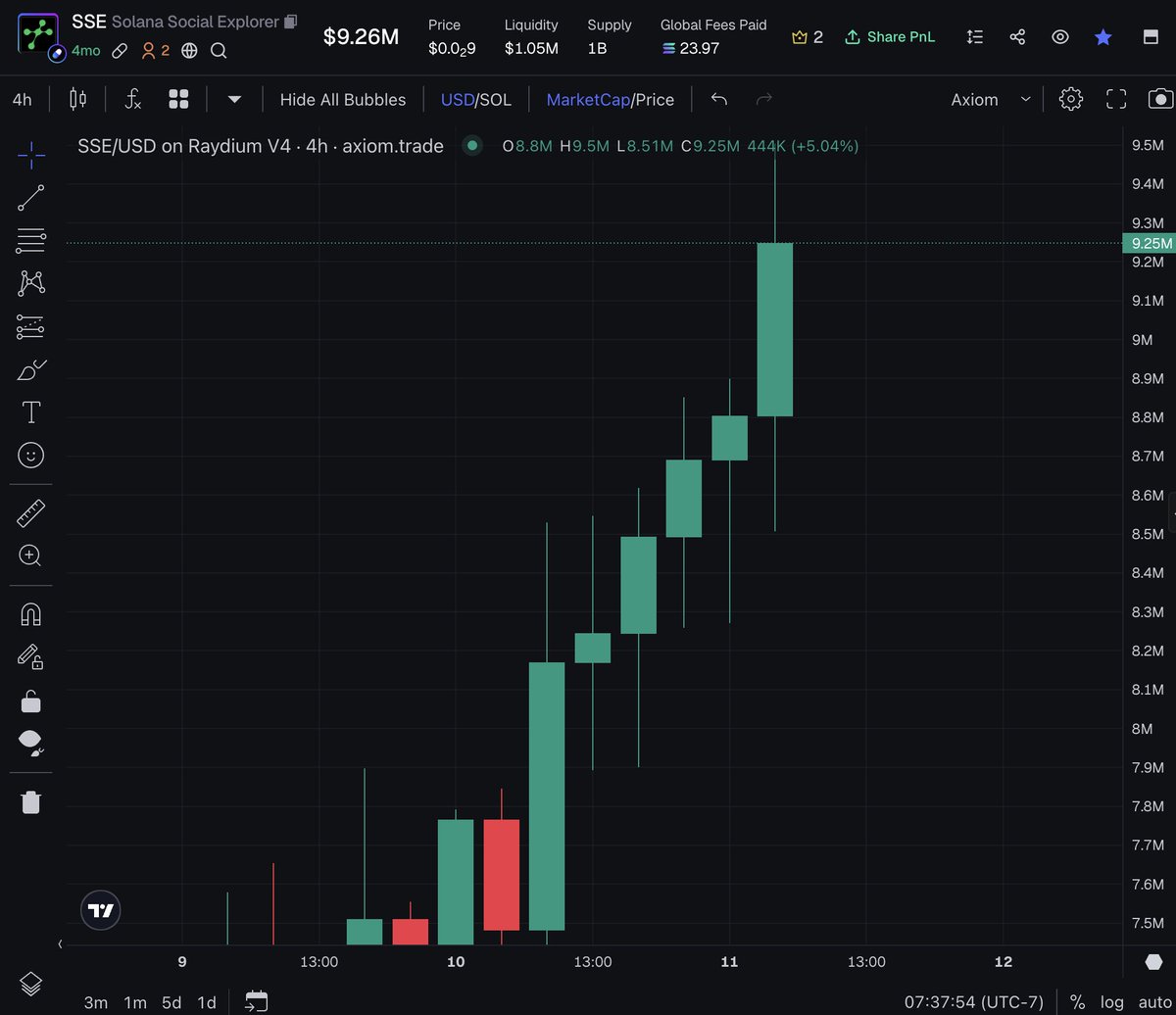Viewport: 1176px width, 1015px height.
Task: Open the indicator templates grid
Action: click(x=178, y=99)
